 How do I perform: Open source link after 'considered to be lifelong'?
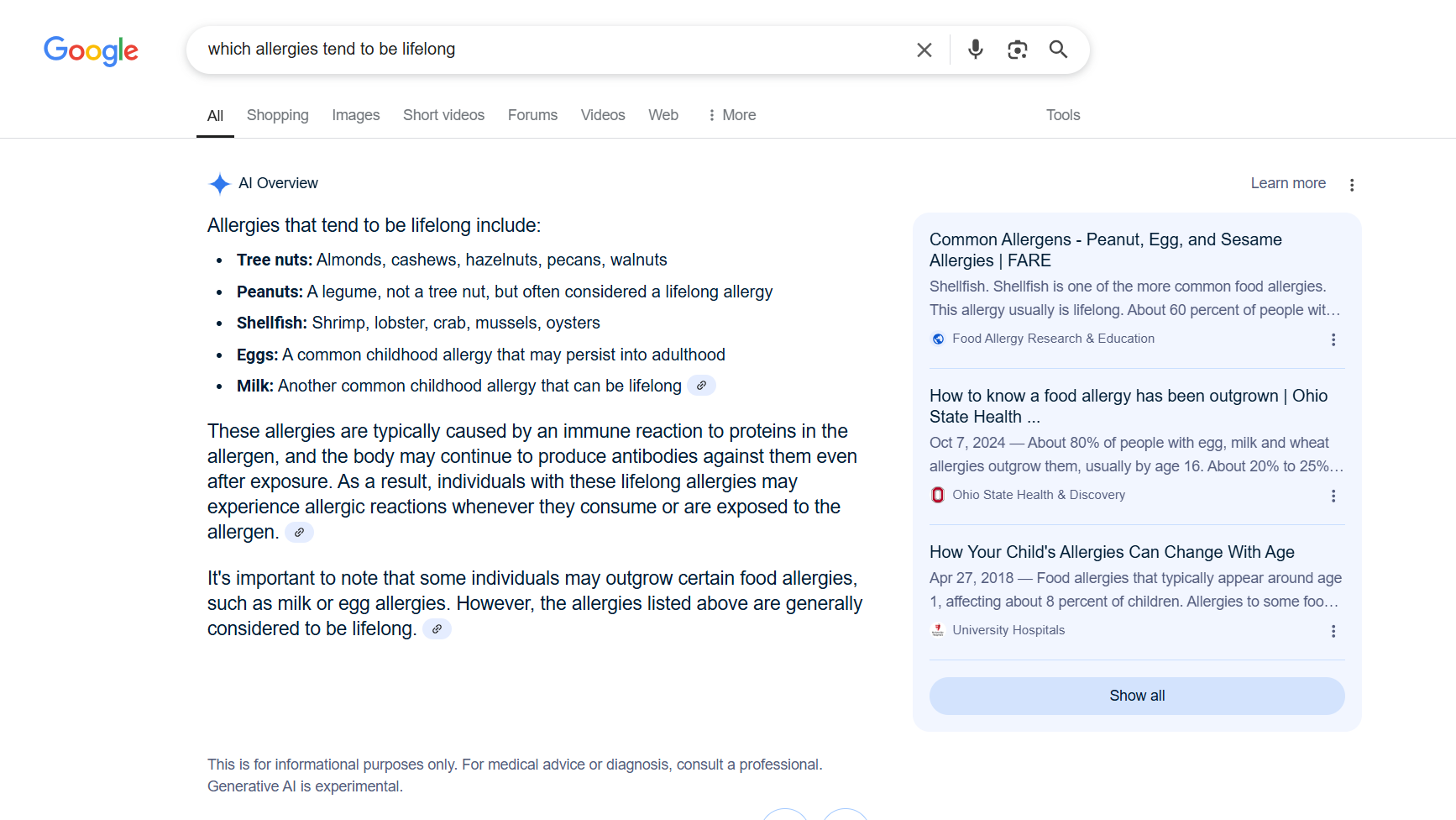pos(437,629)
